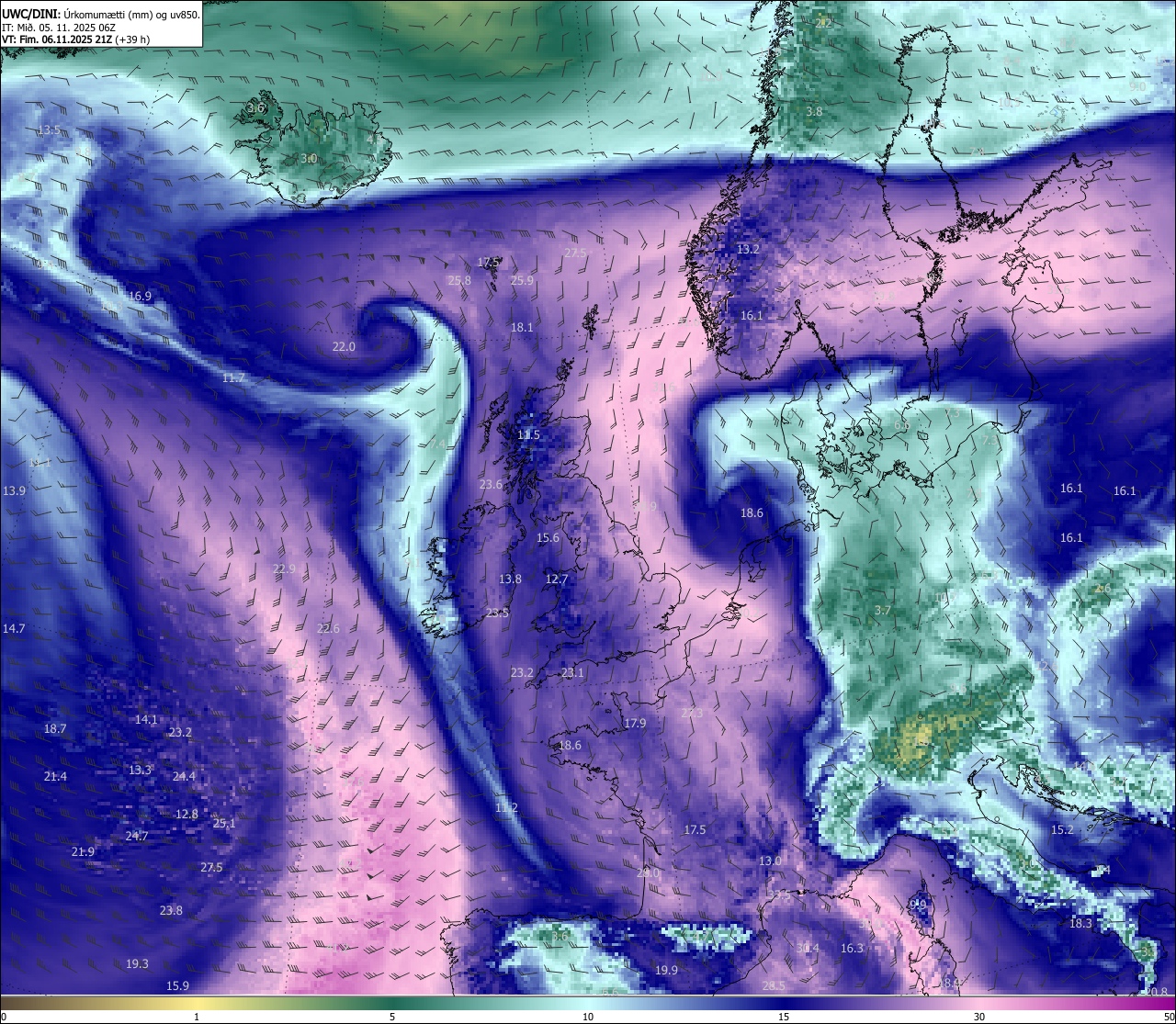The image size is (1176, 1024).
Task: Click the 11.5 value over Scotland
Action: coord(528,435)
